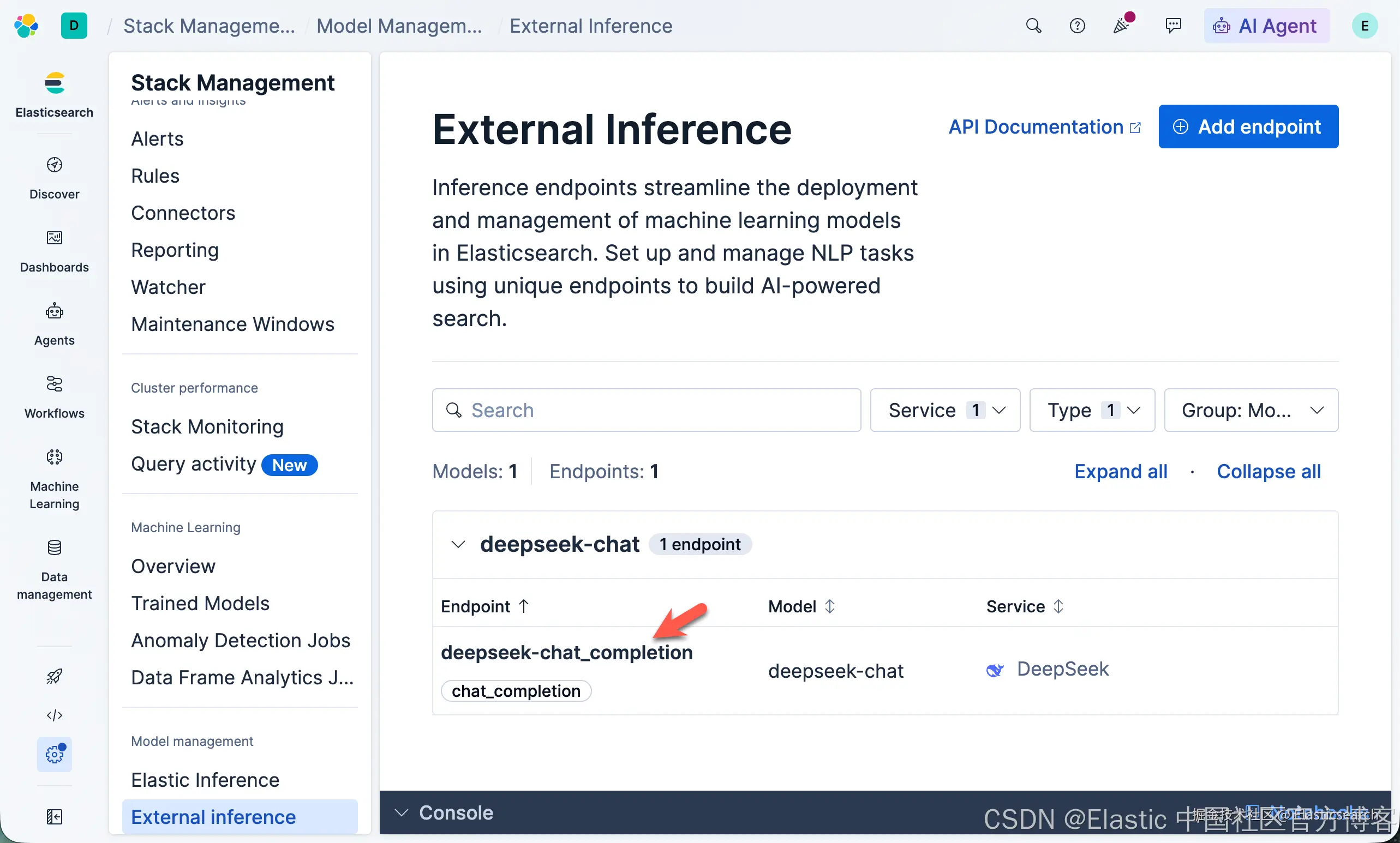Toggle the side nav collapse icon

coord(55,817)
